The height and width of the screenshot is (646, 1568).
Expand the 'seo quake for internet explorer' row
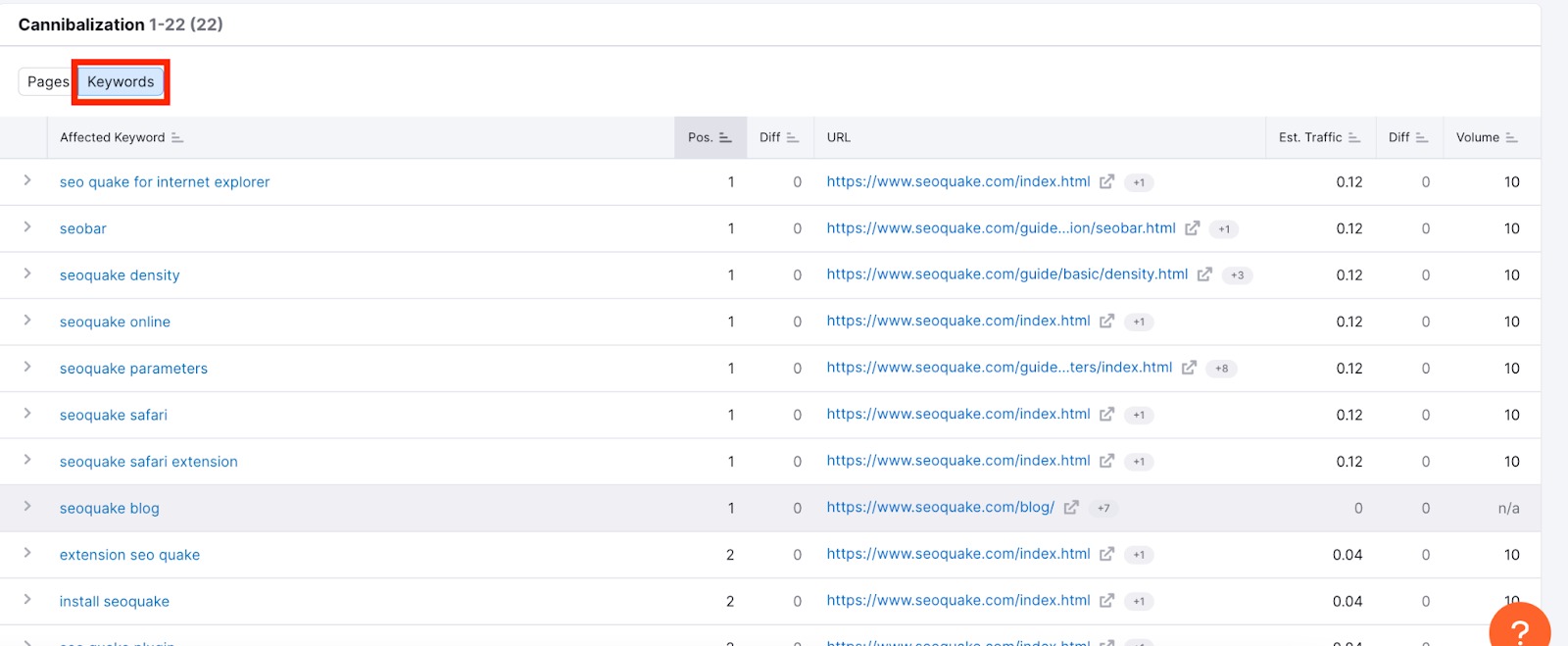[x=27, y=180]
